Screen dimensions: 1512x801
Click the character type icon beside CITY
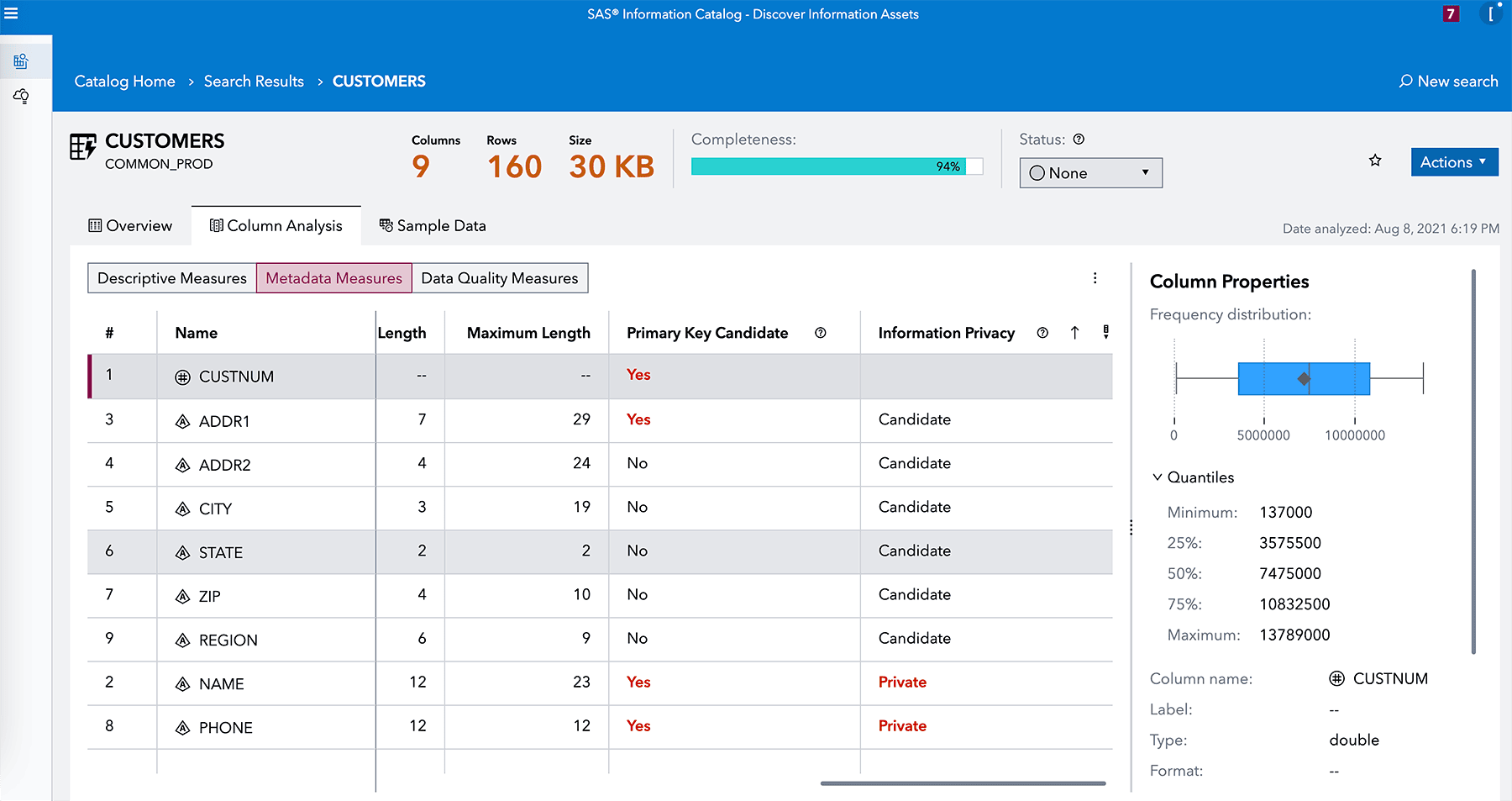[x=182, y=509]
